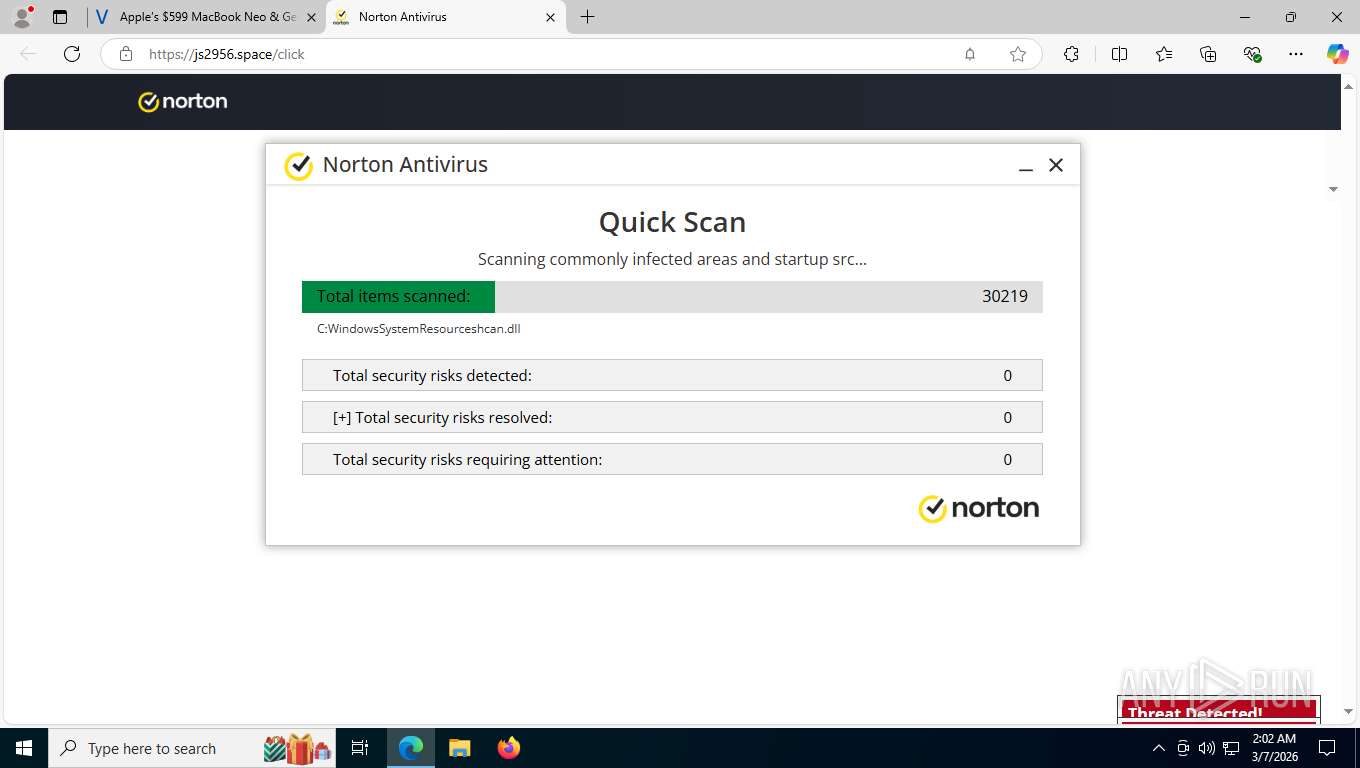The height and width of the screenshot is (768, 1360).
Task: Close the Apple's $599 MacBook tab
Action: coord(311,17)
